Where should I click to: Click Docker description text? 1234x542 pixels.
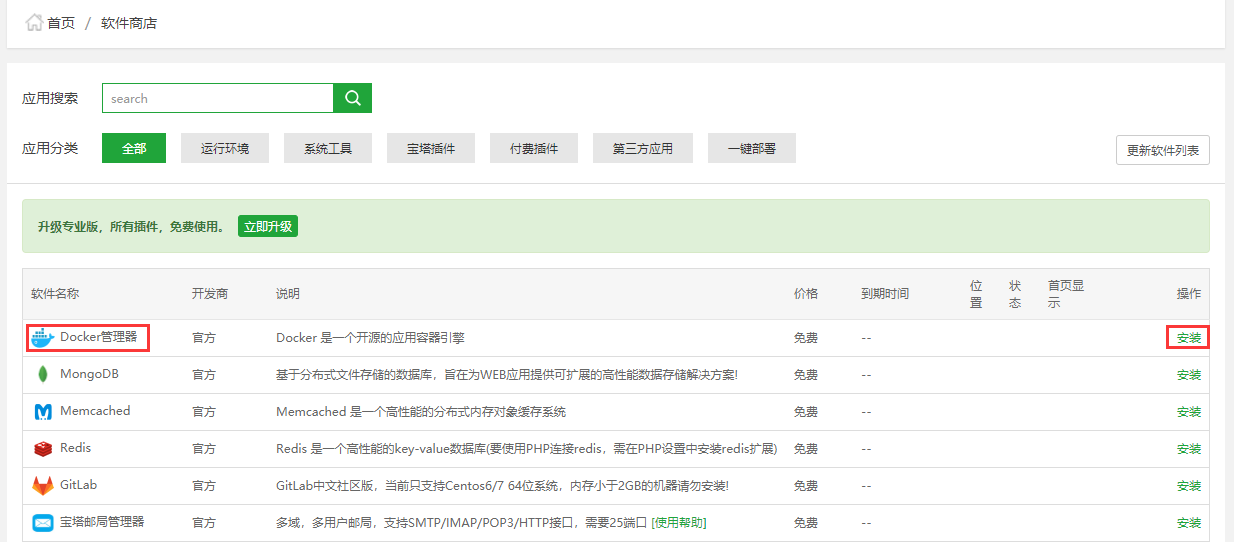pyautogui.click(x=370, y=338)
